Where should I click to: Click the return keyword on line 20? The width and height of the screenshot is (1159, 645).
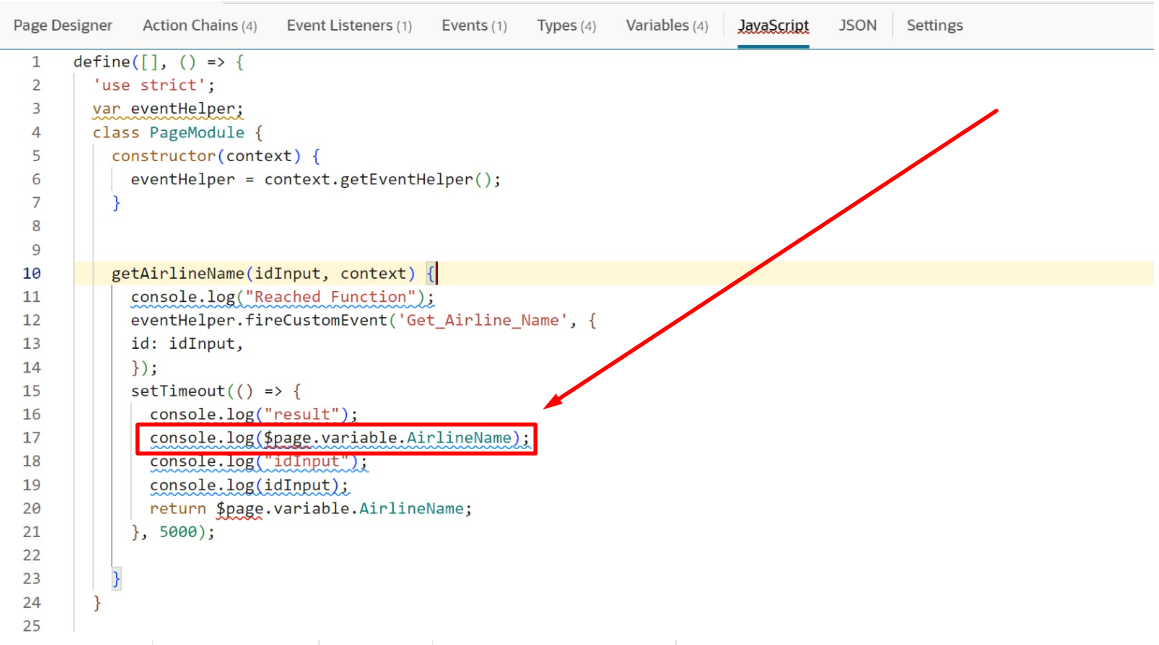point(177,508)
